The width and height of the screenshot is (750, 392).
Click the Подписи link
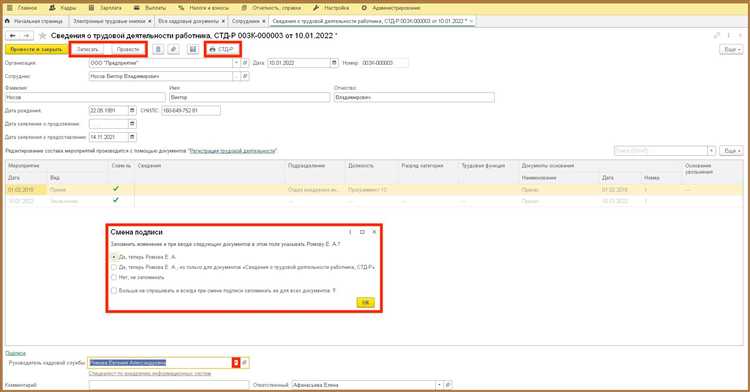tap(15, 353)
